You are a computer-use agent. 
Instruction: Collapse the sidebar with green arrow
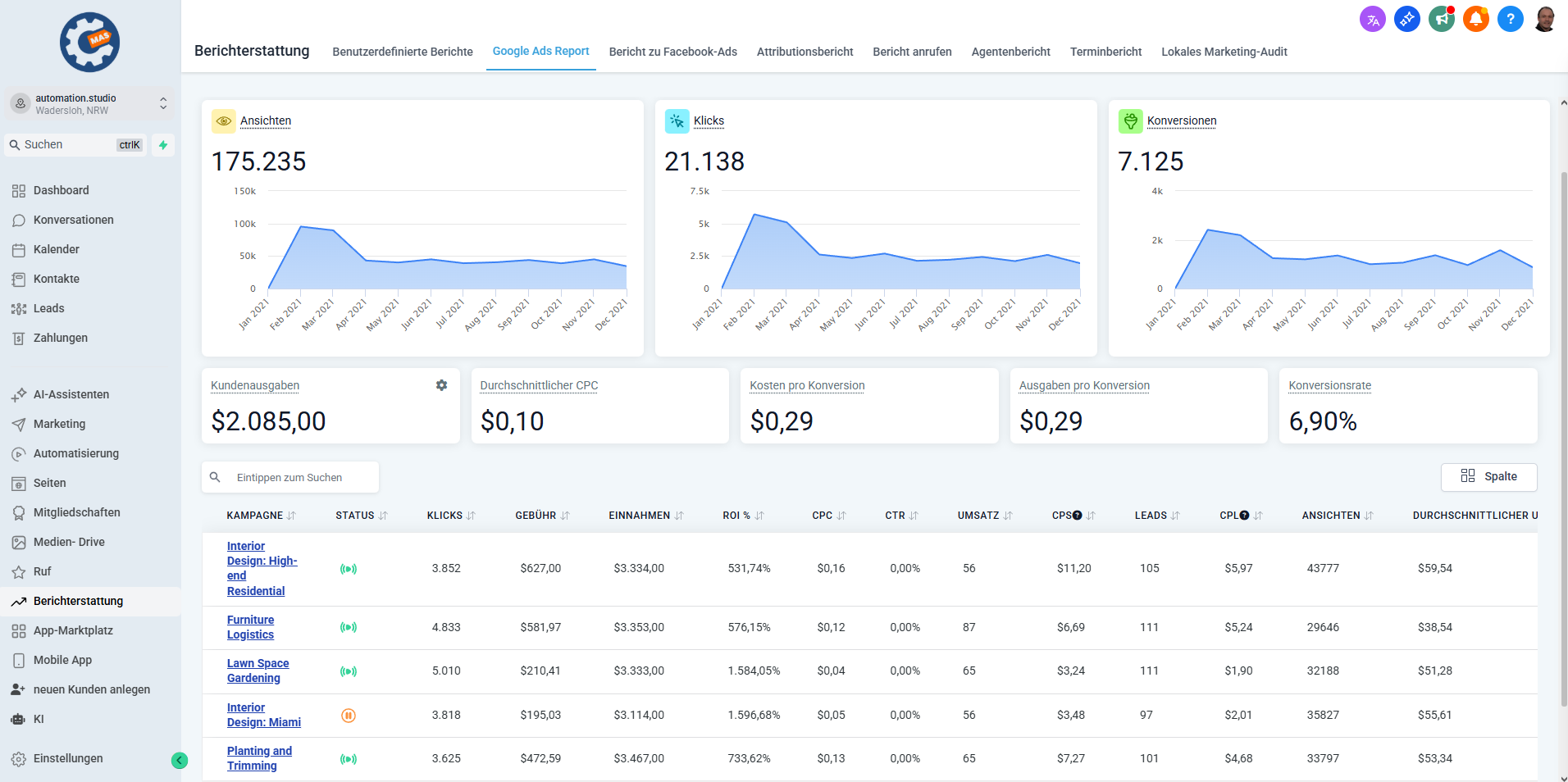coord(180,760)
